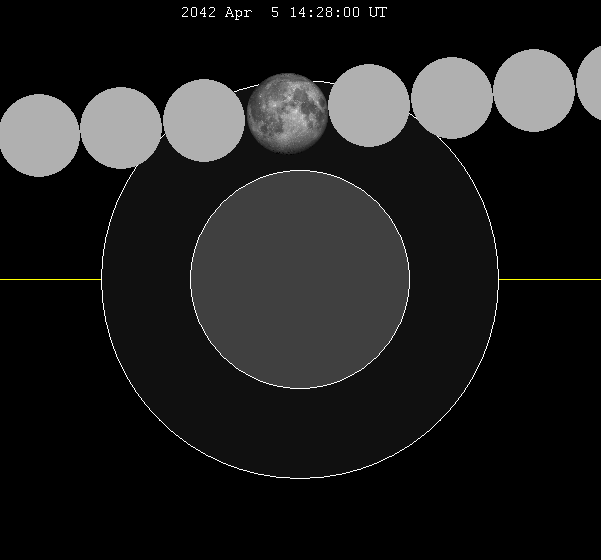Screen dimensions: 601x560
Task: Select gray disc immediately left of textured Moon
Action: (x=204, y=121)
